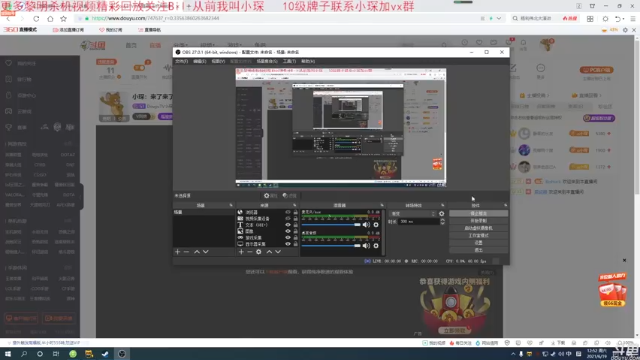Click Desktop Audio volume slider
Screen dimensions: 640x360
[331, 246]
